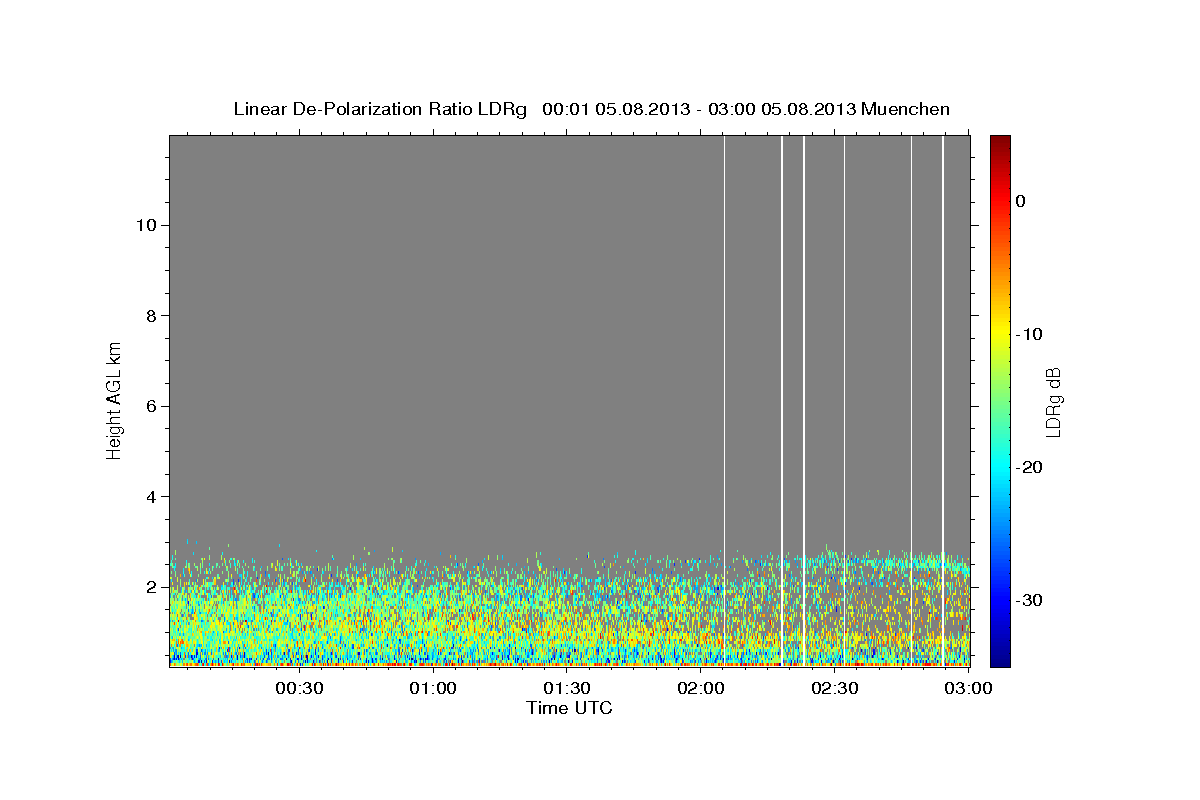Click the white data-gap line just after 02:30
1200x800 pixels.
(845, 400)
